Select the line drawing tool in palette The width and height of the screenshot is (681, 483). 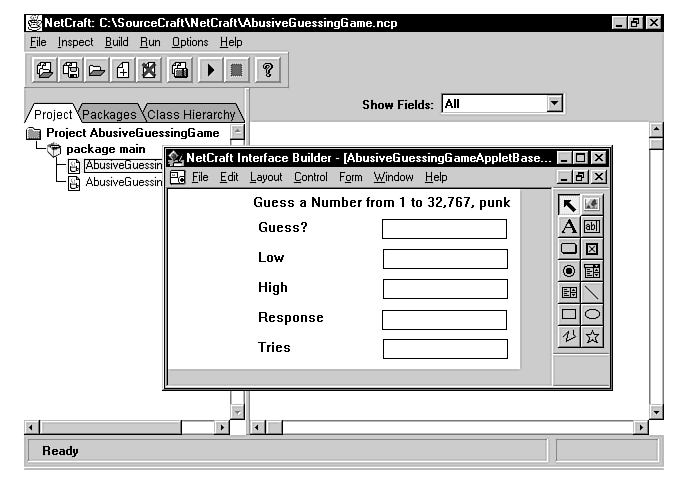pyautogui.click(x=592, y=292)
